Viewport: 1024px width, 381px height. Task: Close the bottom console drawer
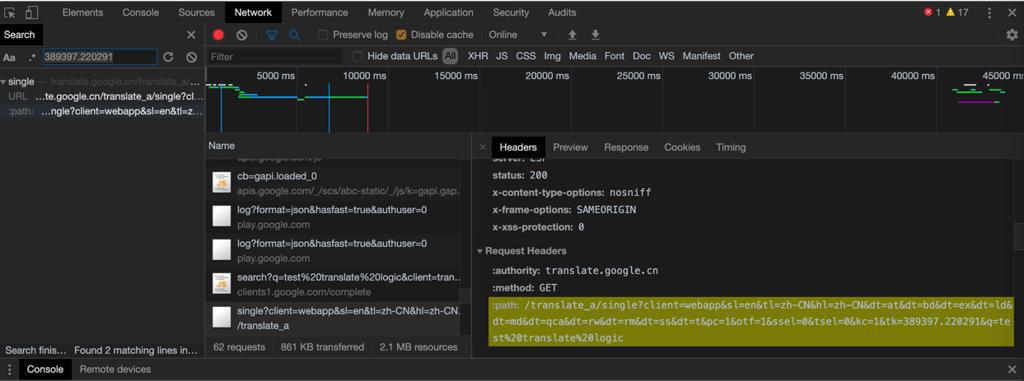[1012, 369]
